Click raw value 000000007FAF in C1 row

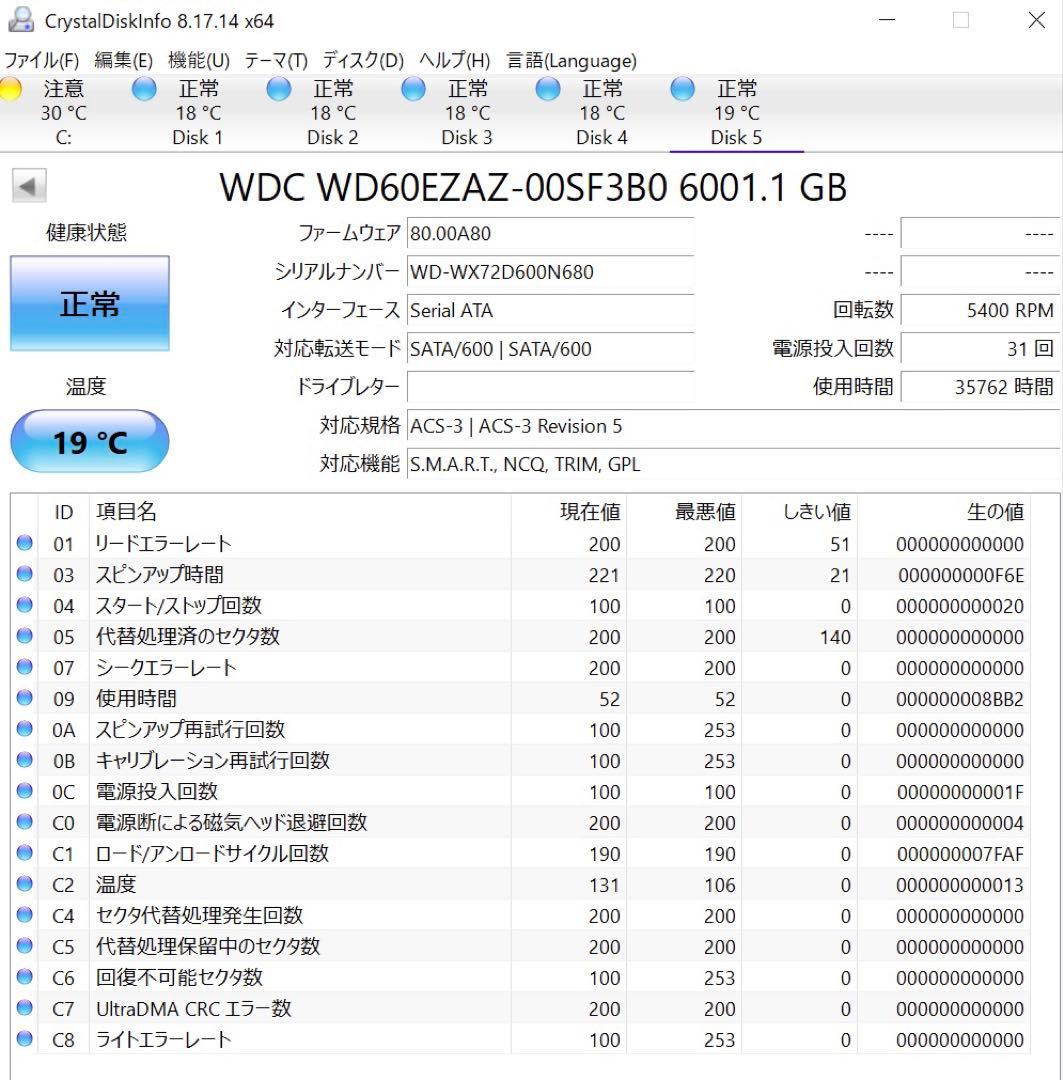(960, 854)
